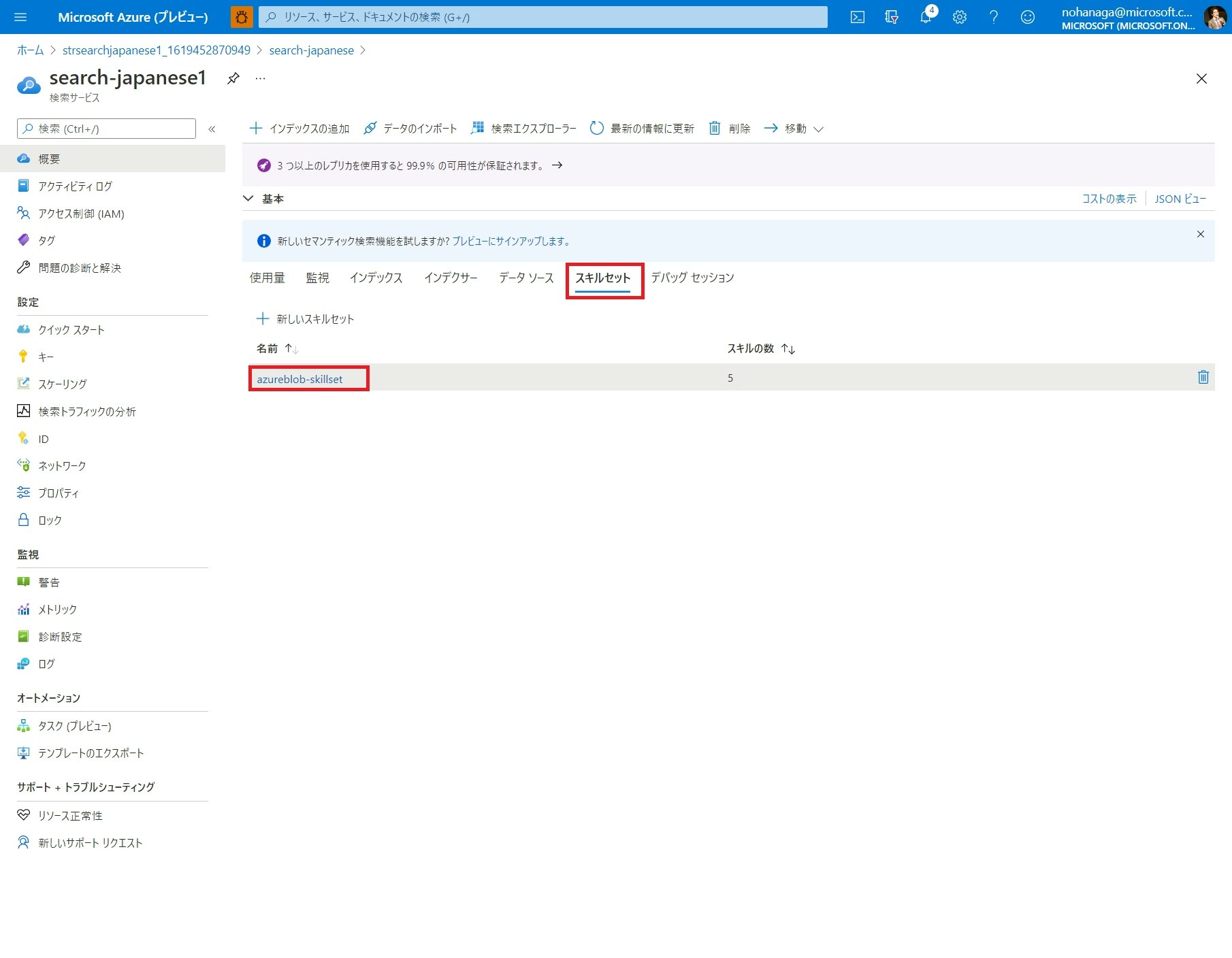Open the portal hamburger menu
1232x958 pixels.
tap(20, 17)
